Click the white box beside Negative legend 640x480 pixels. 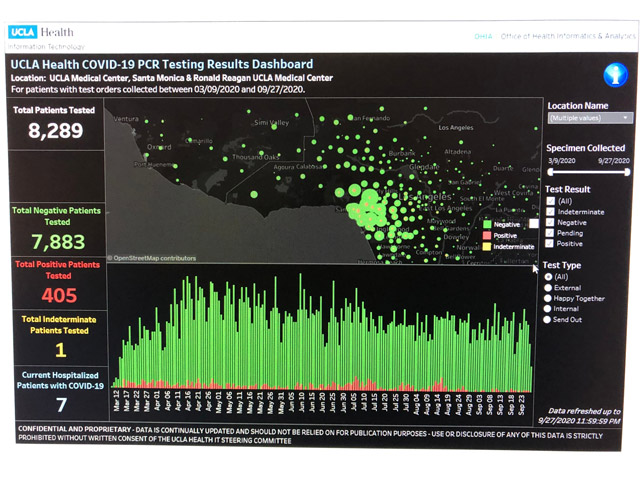[534, 223]
